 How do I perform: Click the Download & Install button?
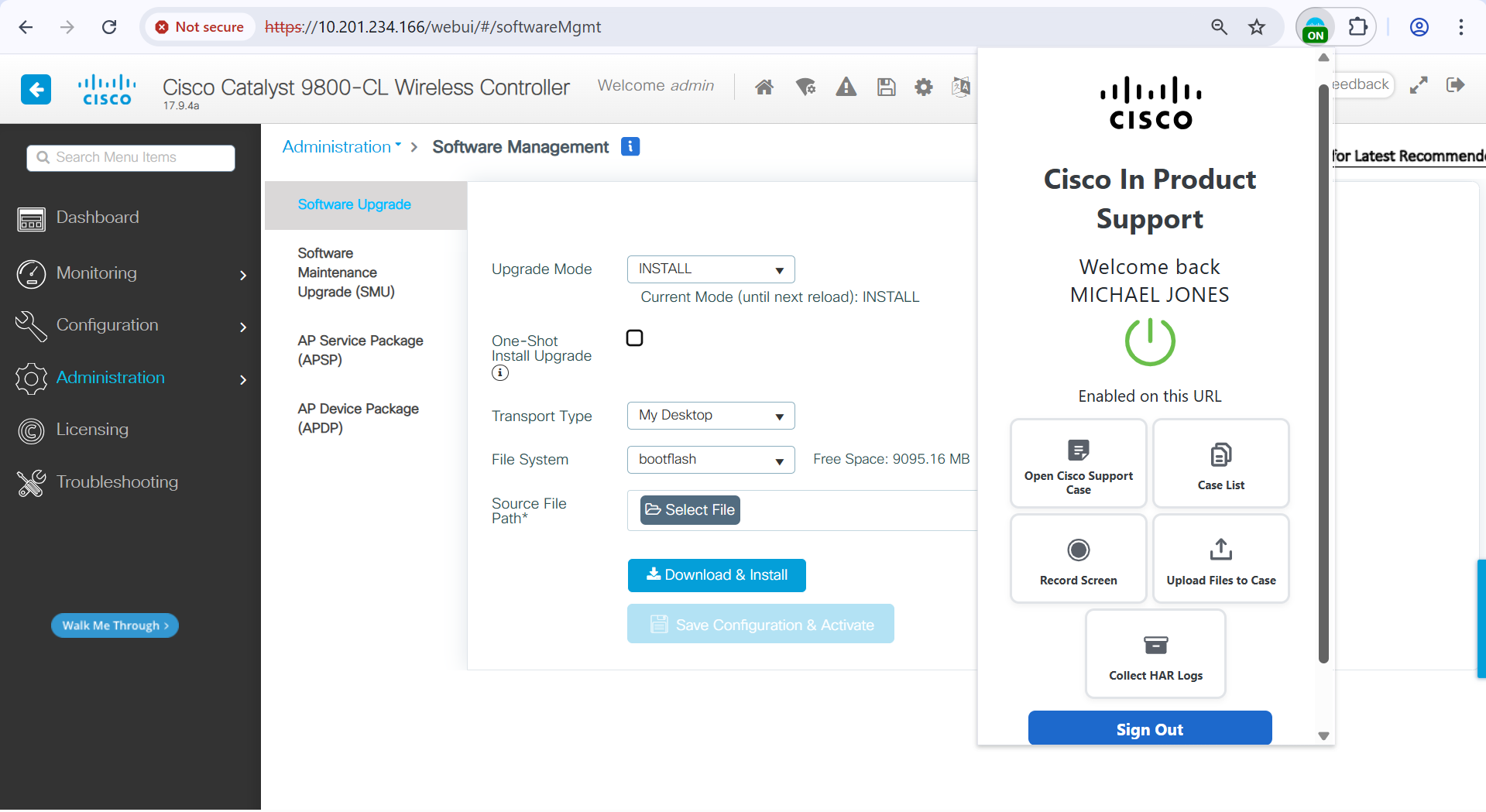(x=716, y=575)
